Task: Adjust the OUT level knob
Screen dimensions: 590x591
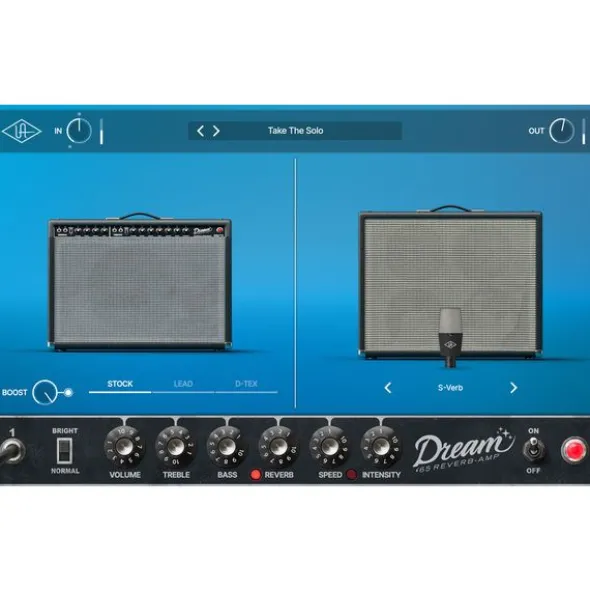Action: (x=561, y=131)
